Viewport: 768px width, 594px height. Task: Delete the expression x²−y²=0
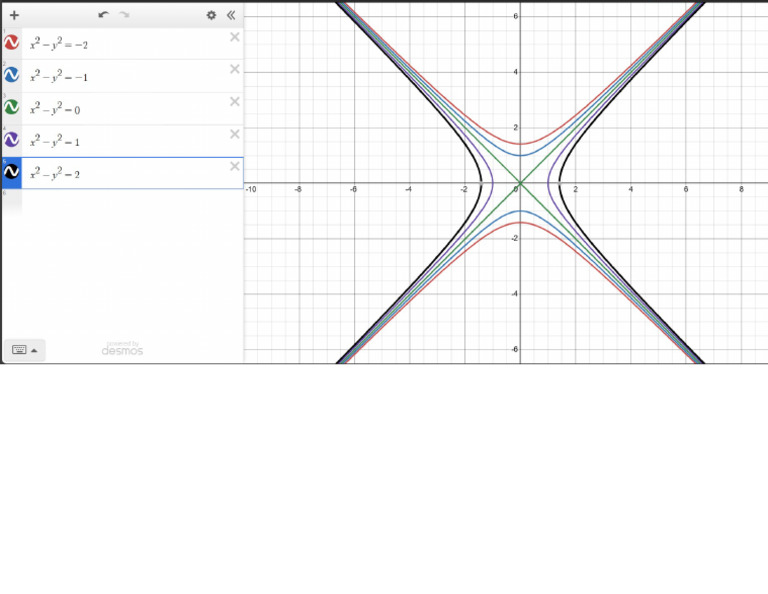coord(235,101)
